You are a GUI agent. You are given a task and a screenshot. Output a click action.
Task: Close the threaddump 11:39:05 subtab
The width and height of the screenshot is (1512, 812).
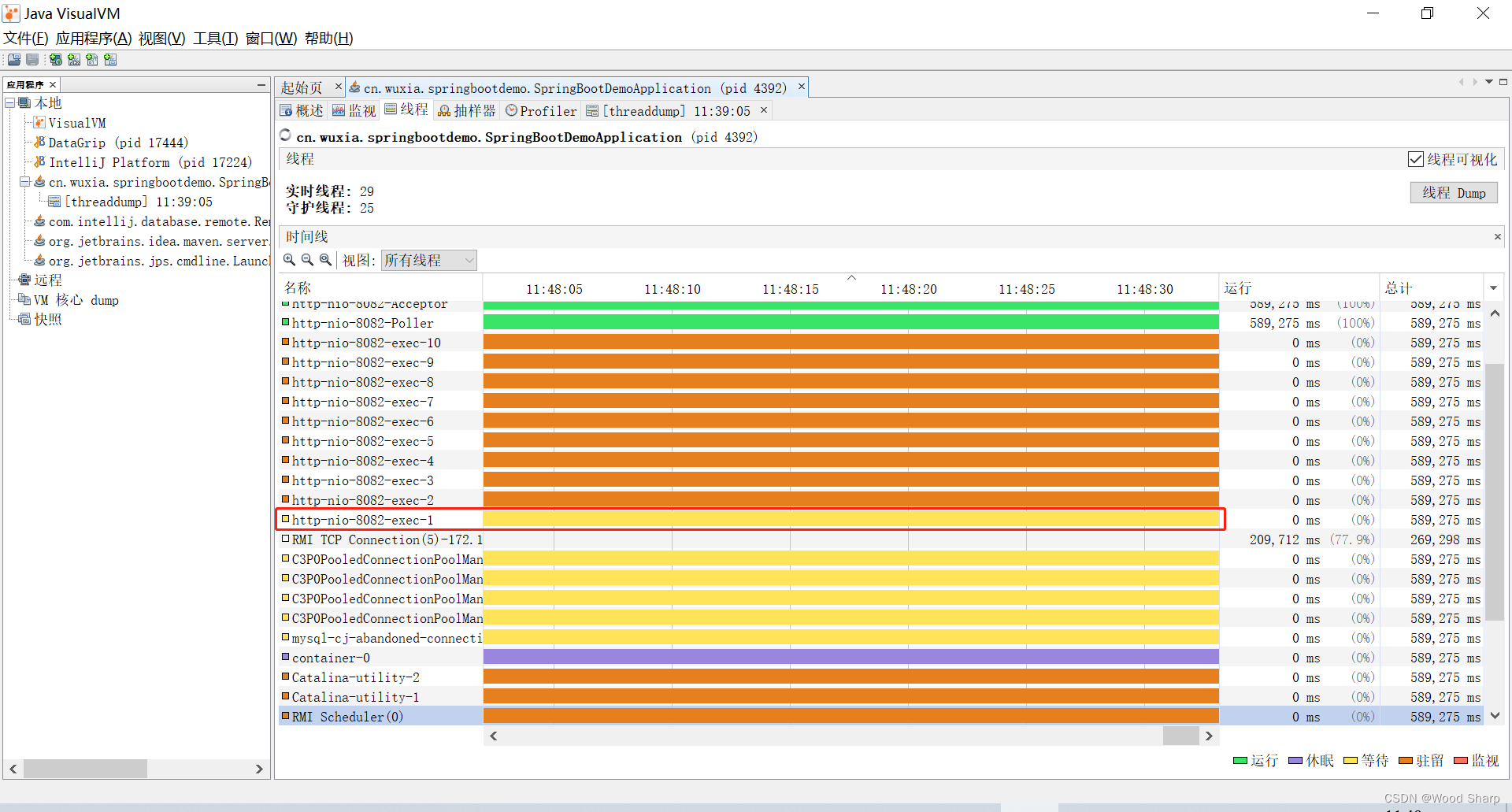763,110
